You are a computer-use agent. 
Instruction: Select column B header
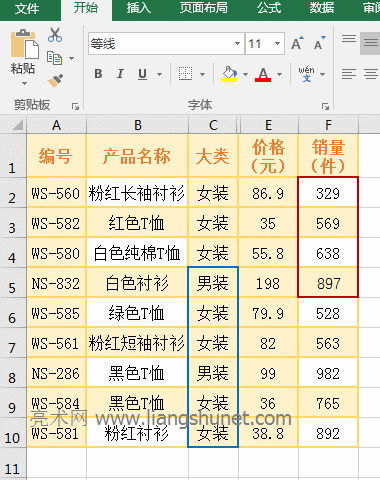pyautogui.click(x=138, y=125)
